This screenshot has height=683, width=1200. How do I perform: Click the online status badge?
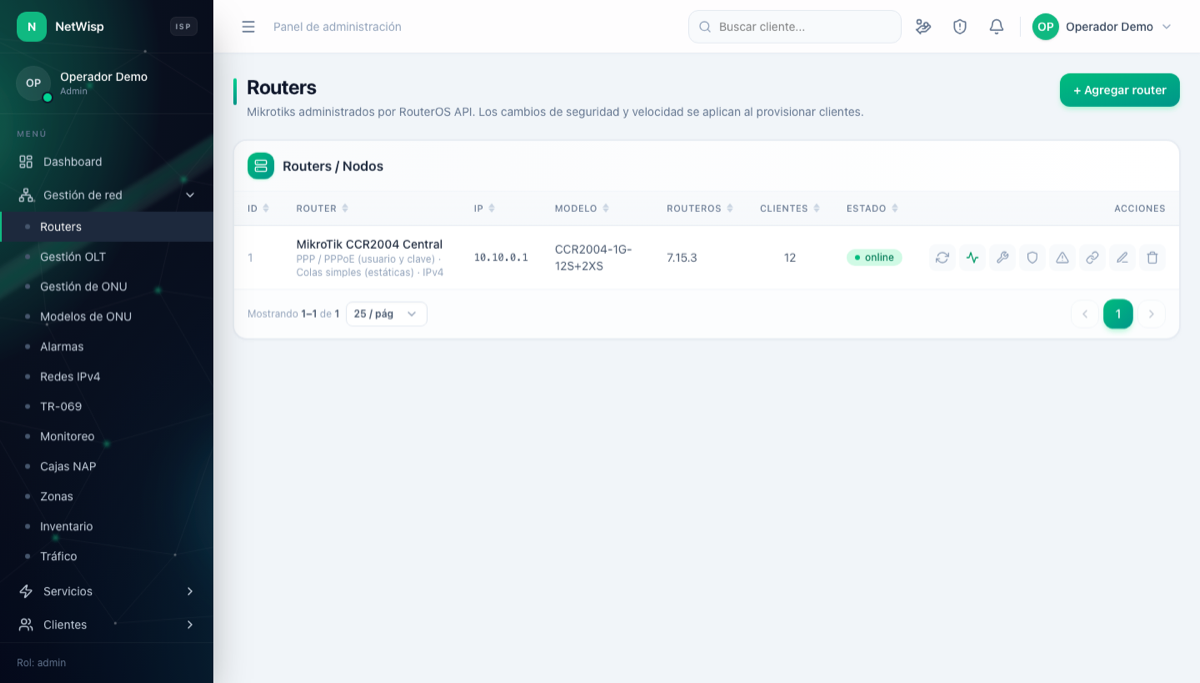(874, 258)
